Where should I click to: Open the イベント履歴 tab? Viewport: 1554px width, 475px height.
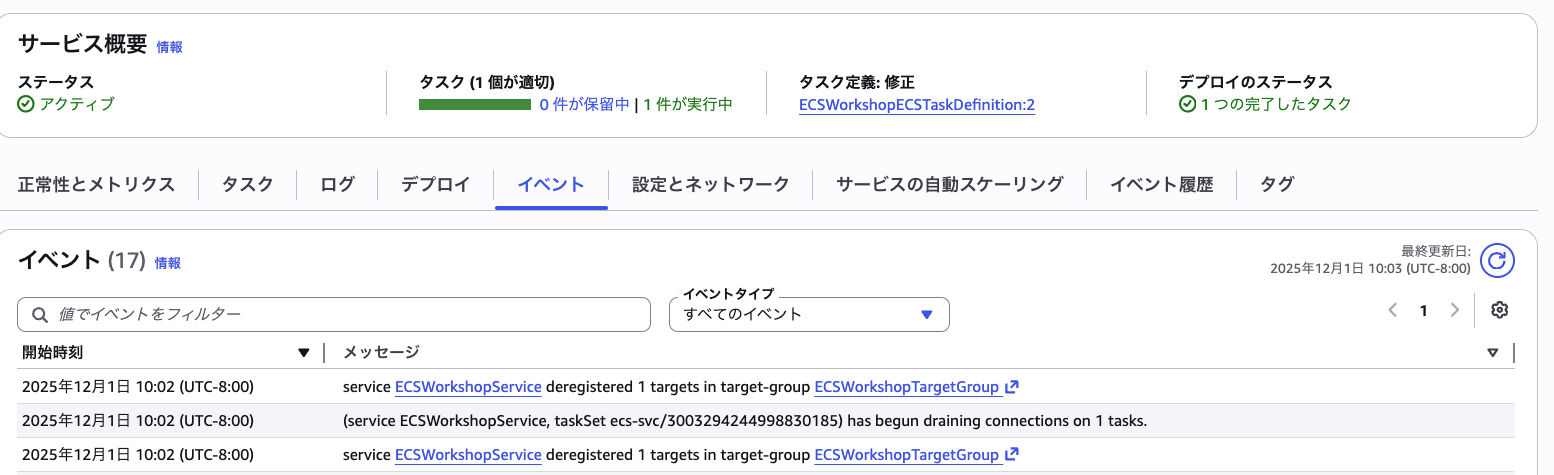(x=1161, y=184)
